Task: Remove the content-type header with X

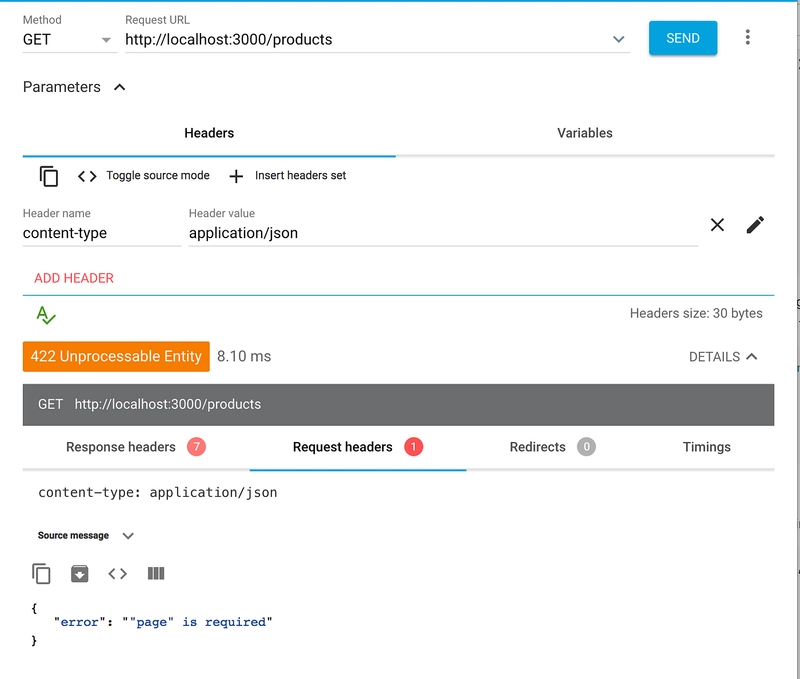Action: [x=717, y=224]
